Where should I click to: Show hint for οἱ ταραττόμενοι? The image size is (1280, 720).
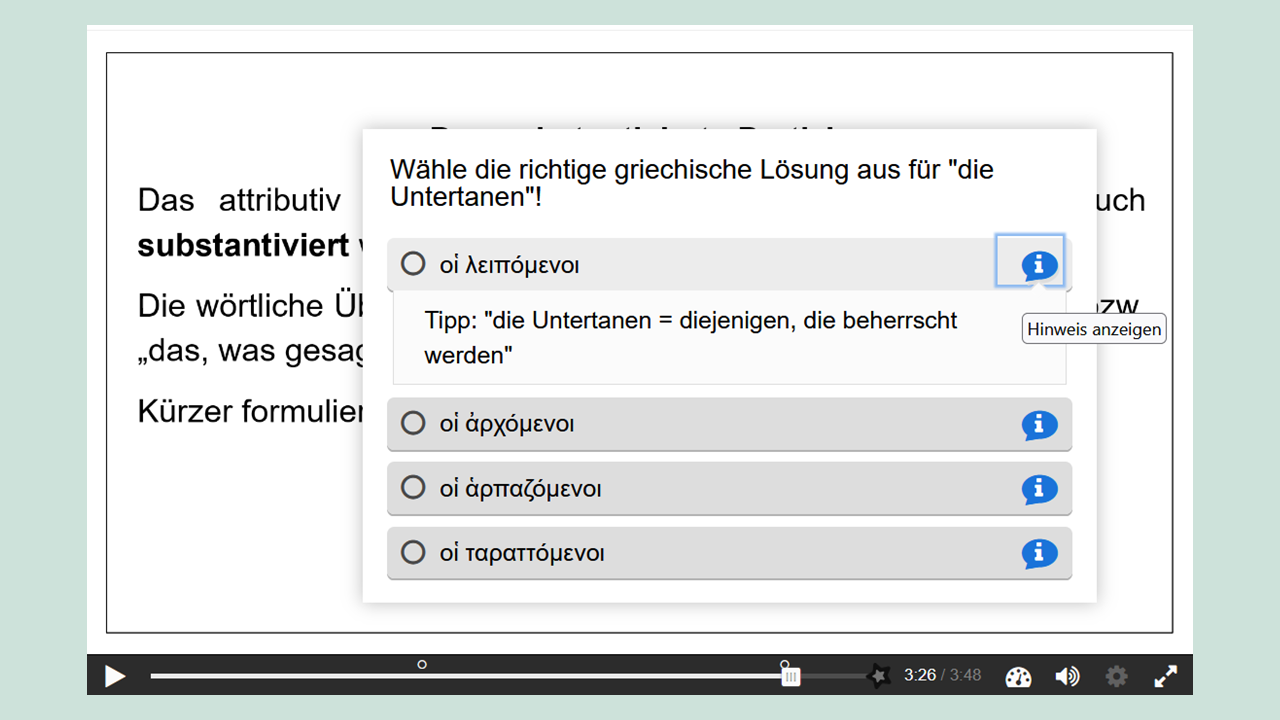[x=1039, y=553]
